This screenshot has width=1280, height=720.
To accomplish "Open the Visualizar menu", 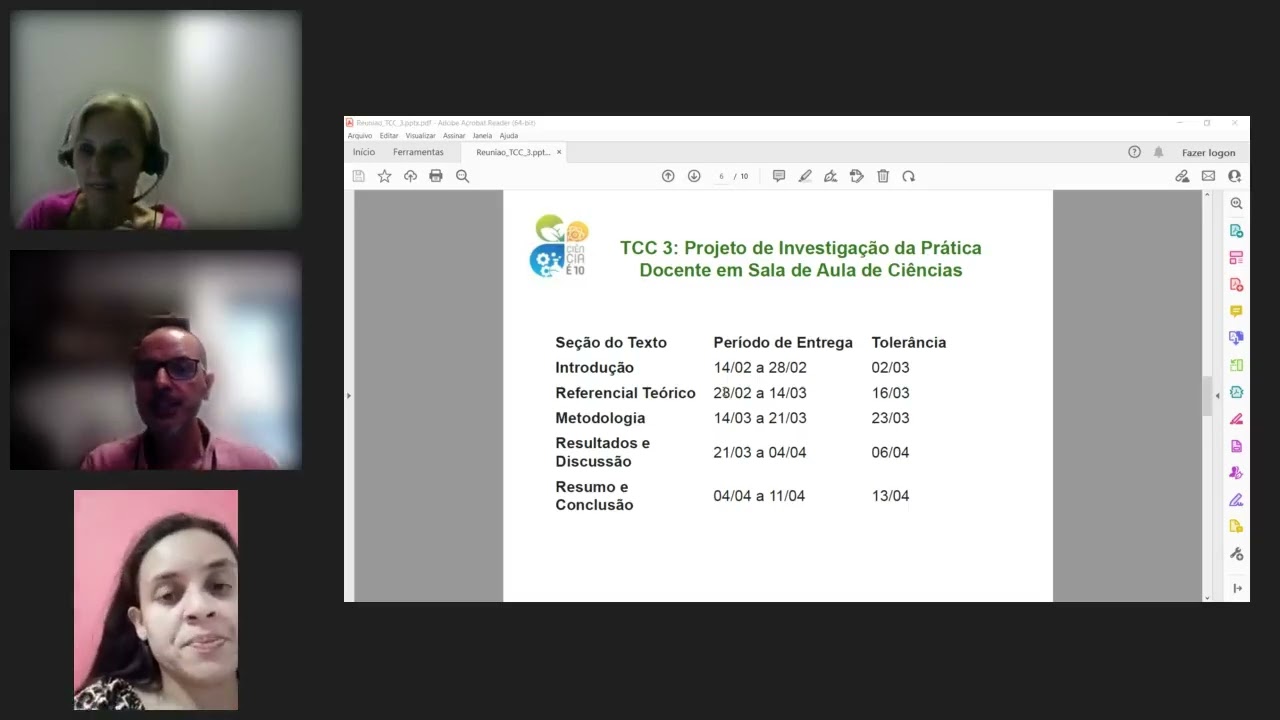I will click(x=420, y=135).
